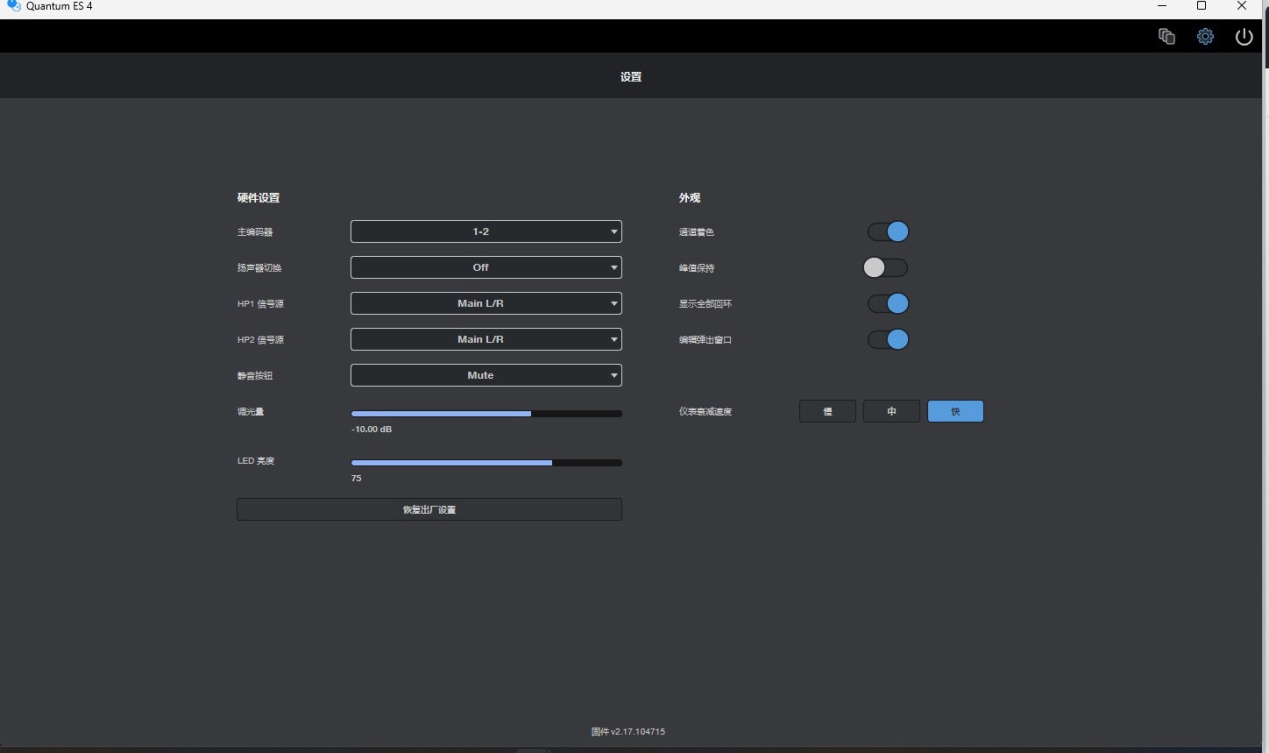The height and width of the screenshot is (753, 1269).
Task: Click the settings gear icon
Action: click(x=1205, y=37)
